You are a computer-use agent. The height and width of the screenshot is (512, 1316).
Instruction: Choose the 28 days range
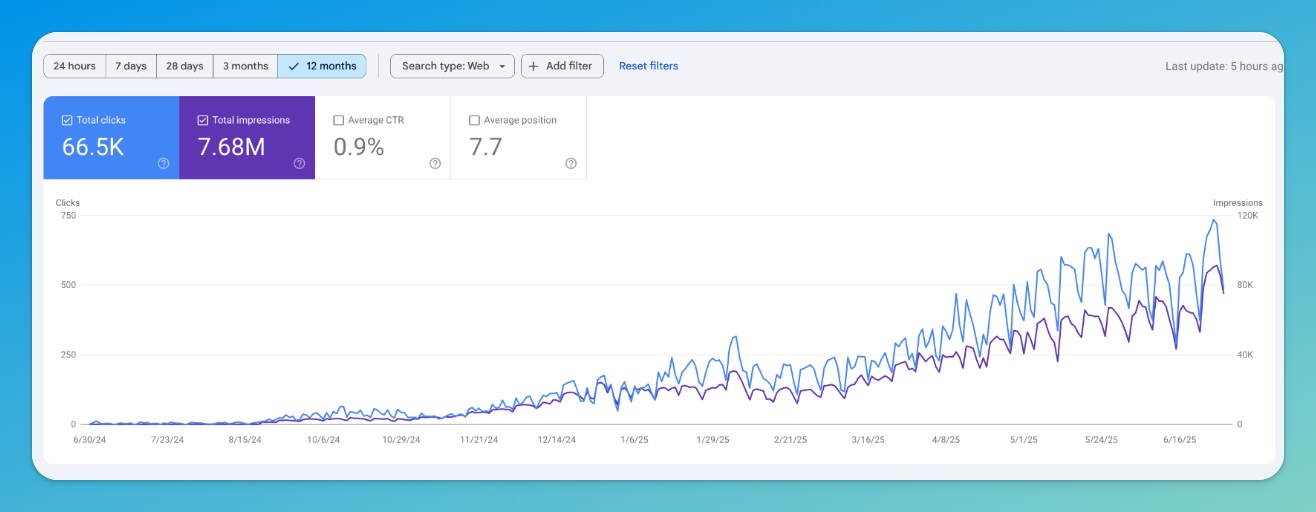click(185, 67)
